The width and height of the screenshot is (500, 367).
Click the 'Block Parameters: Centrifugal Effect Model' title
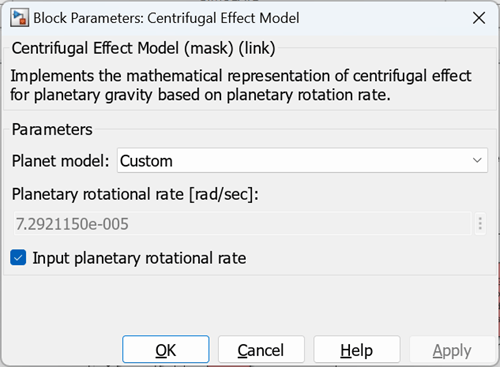pyautogui.click(x=166, y=18)
